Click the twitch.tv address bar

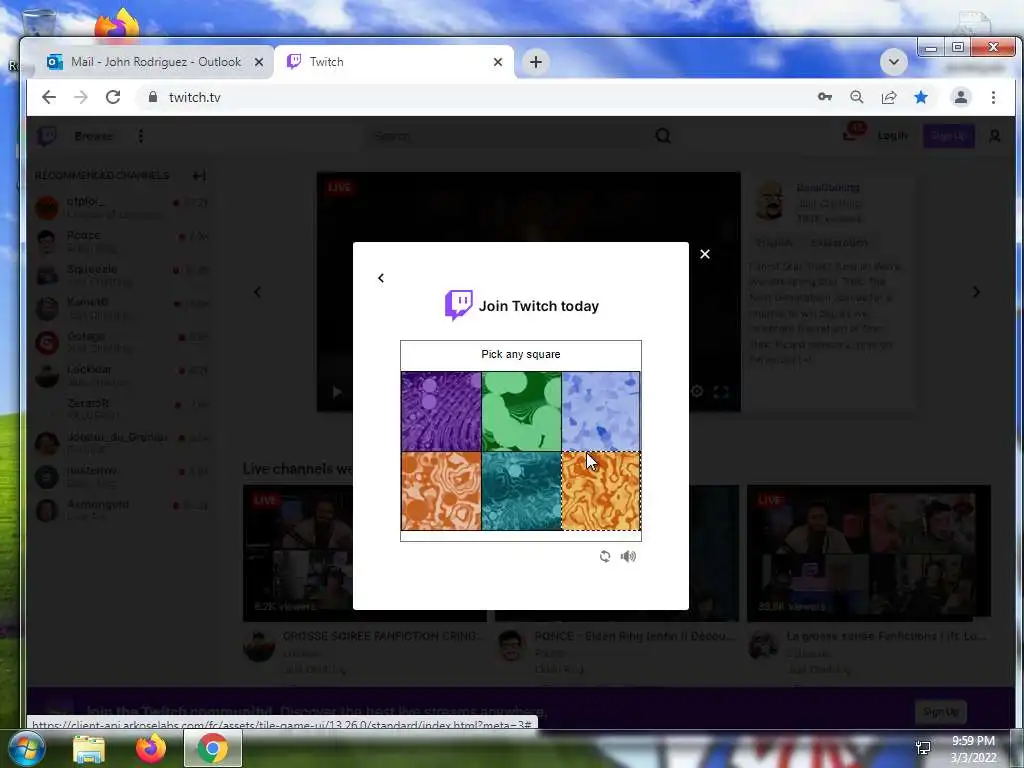pos(470,97)
